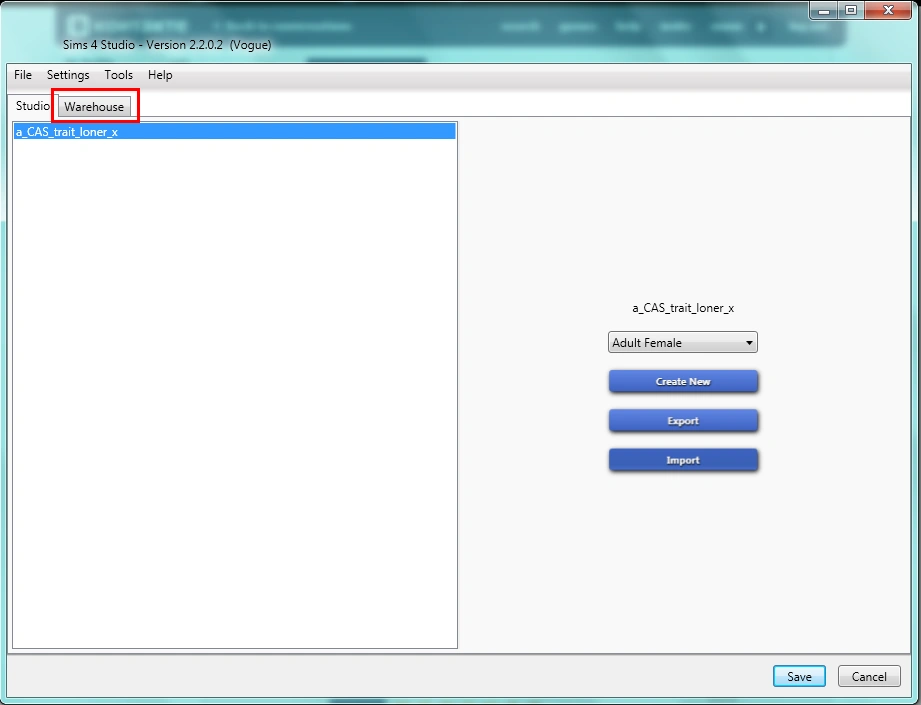921x705 pixels.
Task: Maximize the Sims 4 Studio window
Action: point(851,11)
